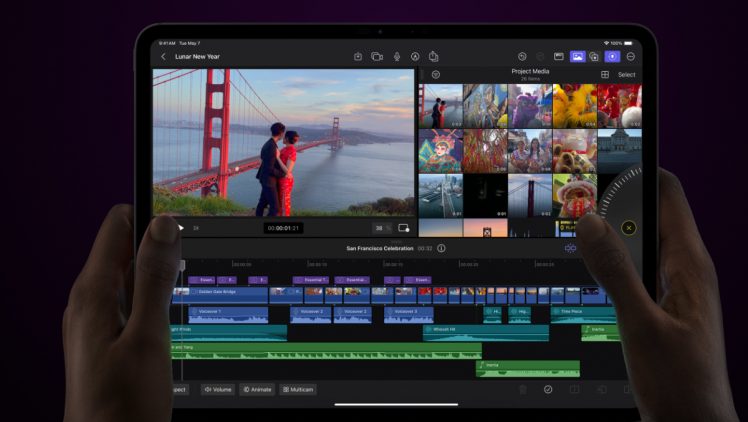Click the microphone voiceover icon
Image resolution: width=748 pixels, height=422 pixels.
pyautogui.click(x=397, y=57)
